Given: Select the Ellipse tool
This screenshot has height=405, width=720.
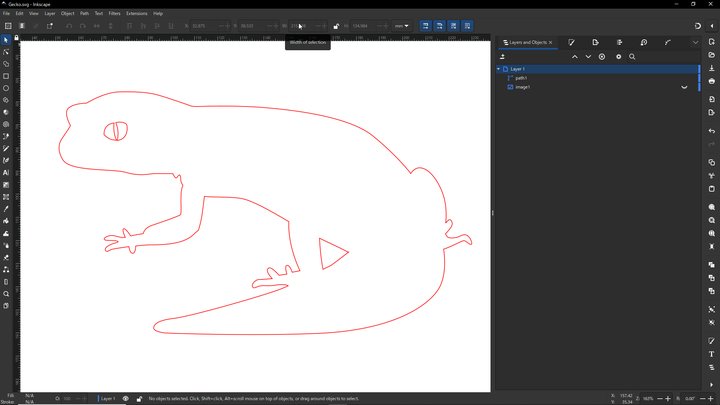Looking at the screenshot, I should 6,88.
